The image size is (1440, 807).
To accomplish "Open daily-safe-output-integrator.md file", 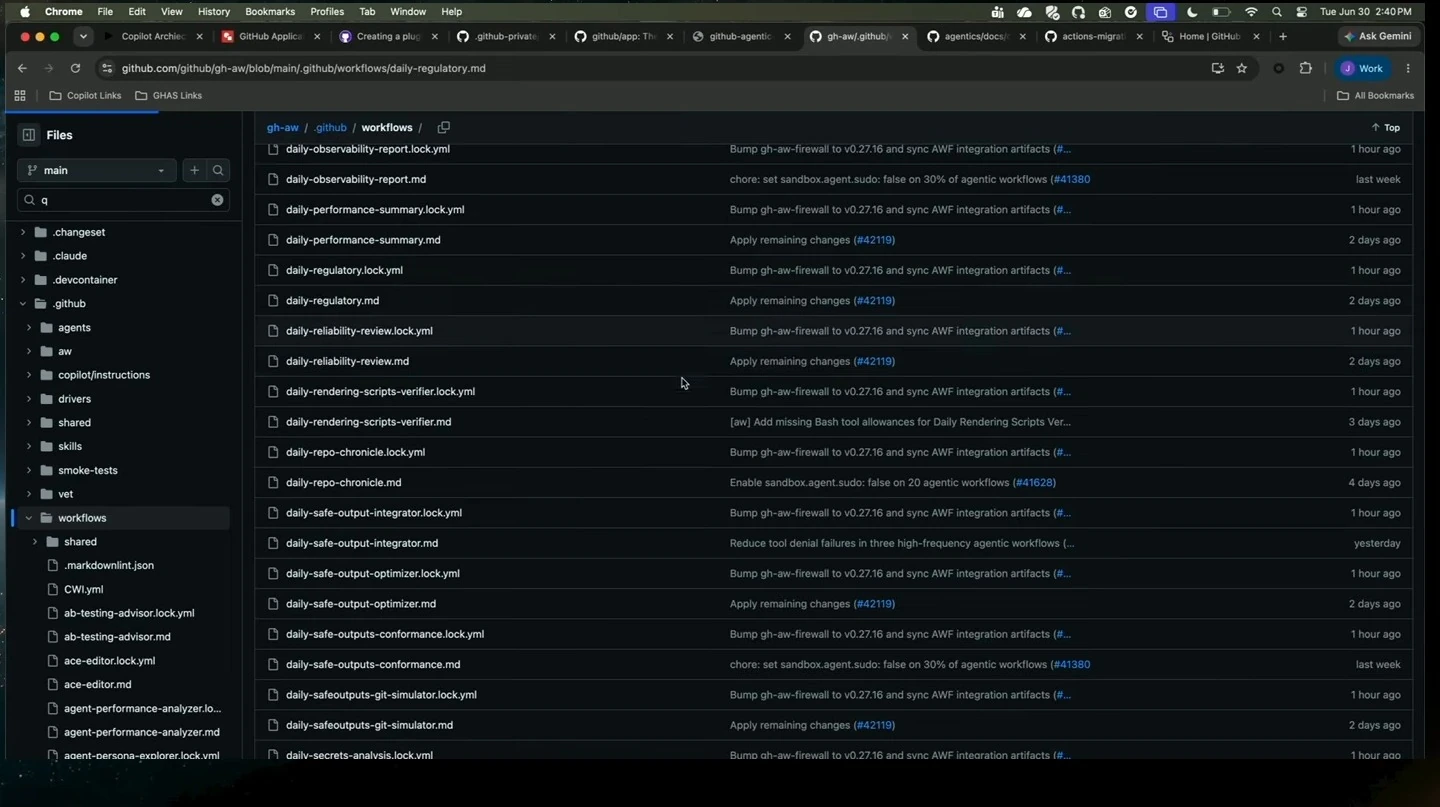I will 362,543.
